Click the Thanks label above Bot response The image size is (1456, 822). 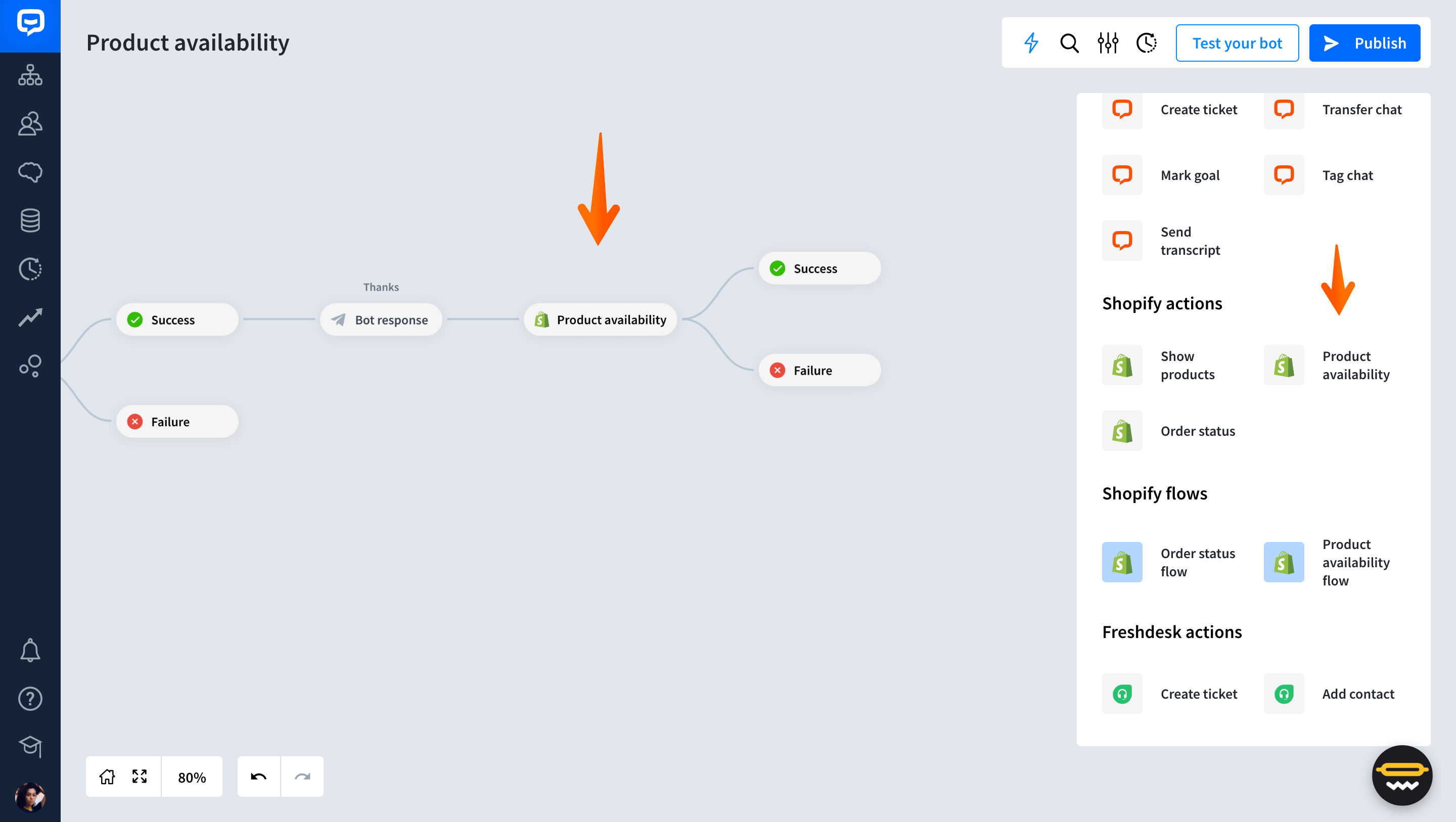tap(380, 287)
